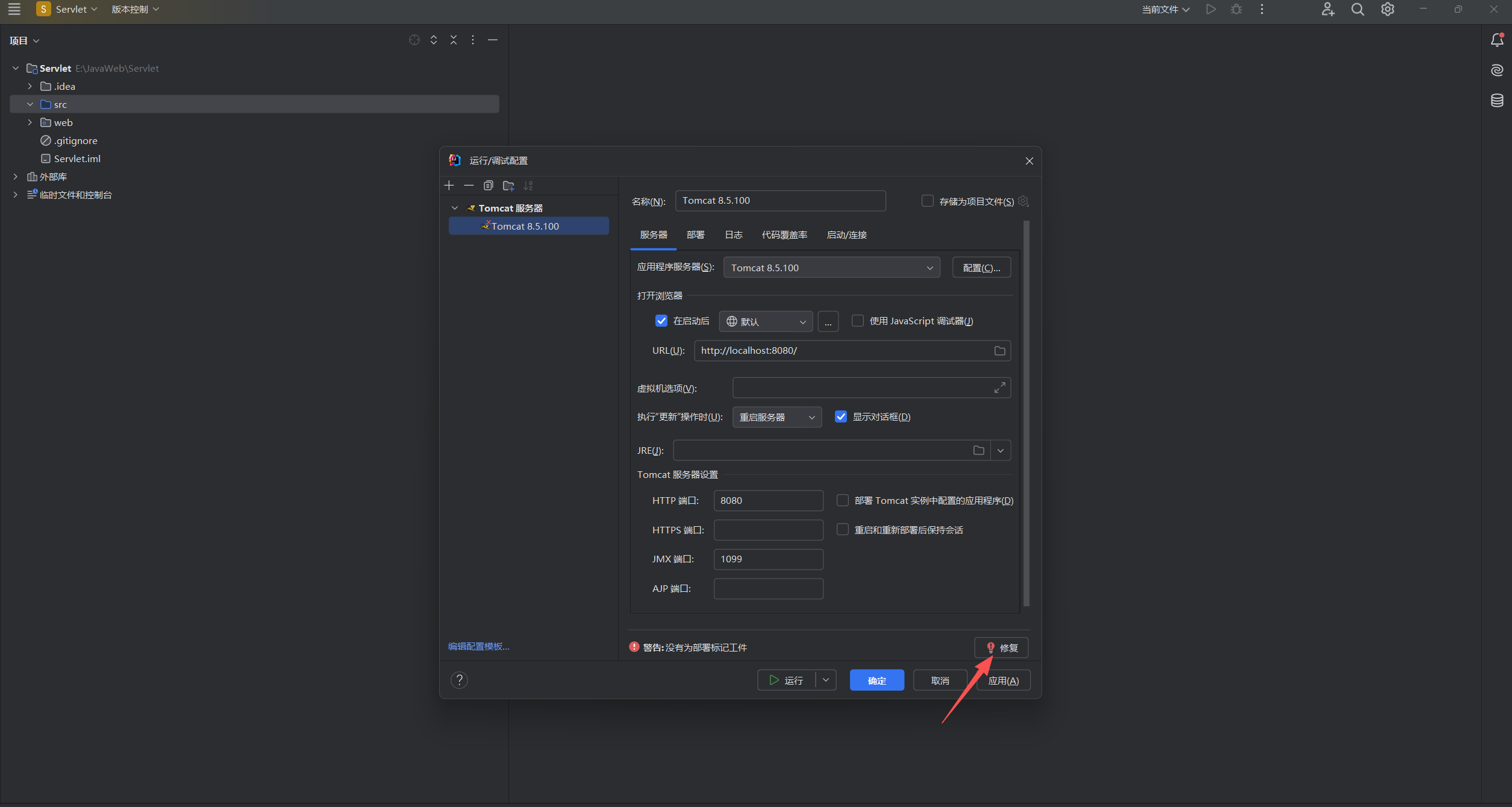The width and height of the screenshot is (1512, 807).
Task: Click the notifications bell icon
Action: click(x=1497, y=40)
